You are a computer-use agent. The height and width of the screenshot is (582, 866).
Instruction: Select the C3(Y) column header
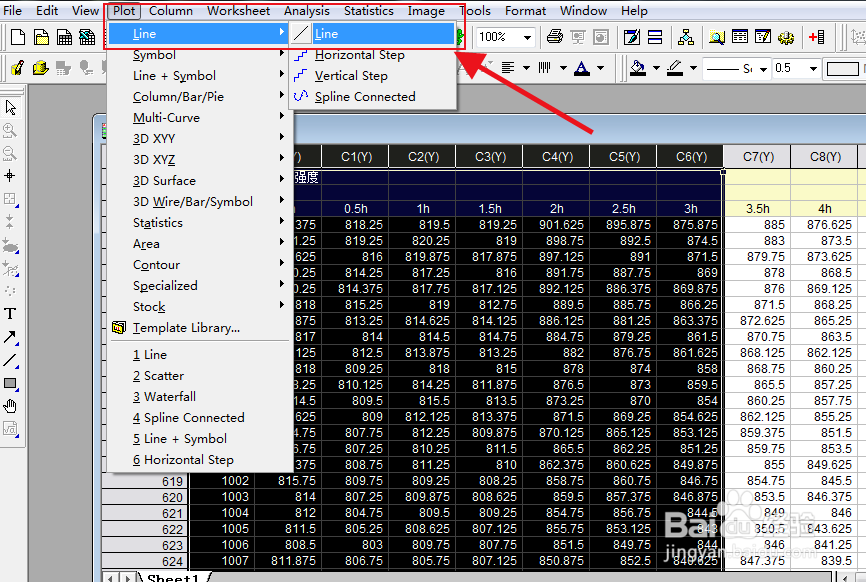pyautogui.click(x=490, y=157)
